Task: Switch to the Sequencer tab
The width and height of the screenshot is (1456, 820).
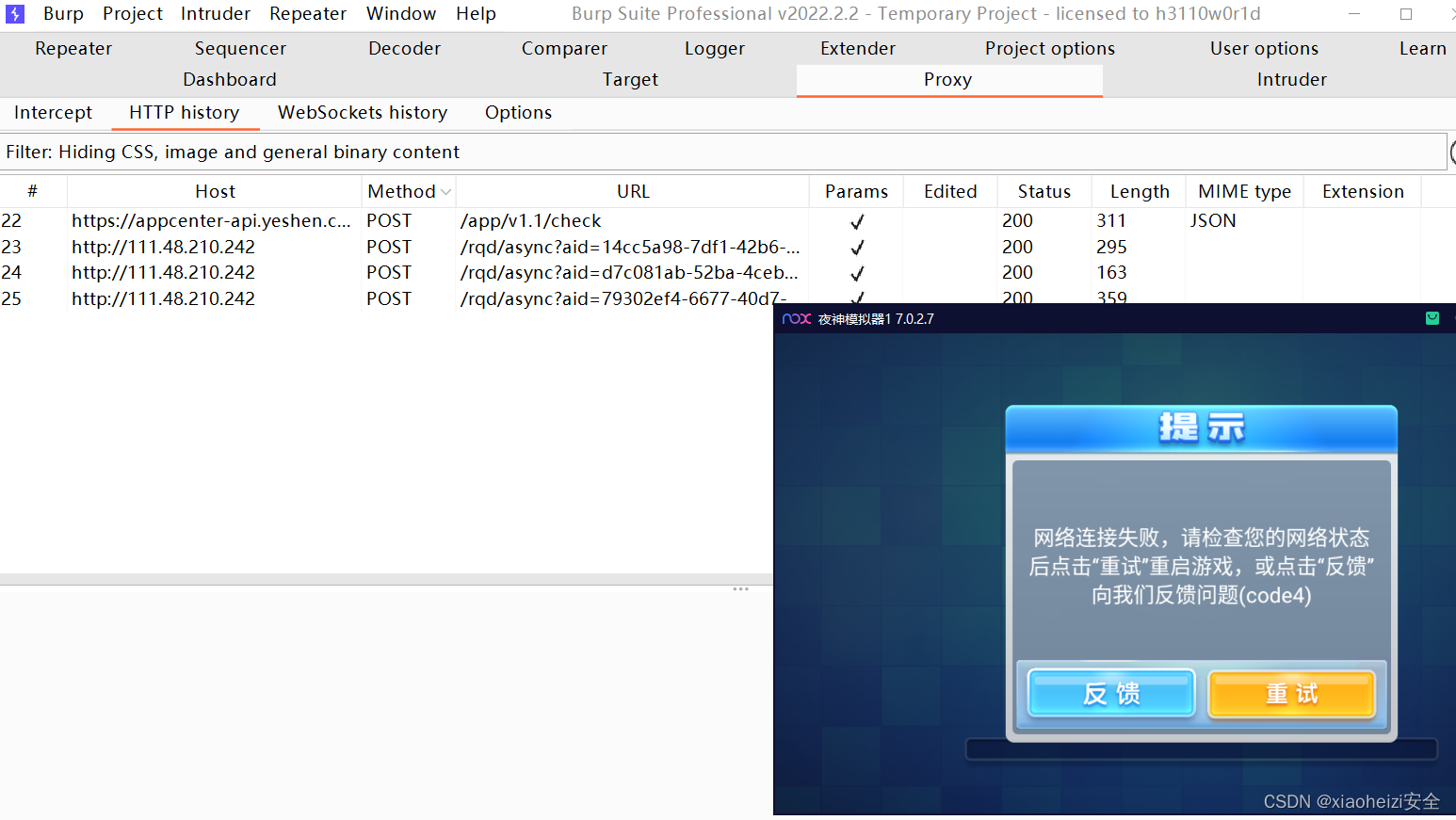Action: pos(240,49)
